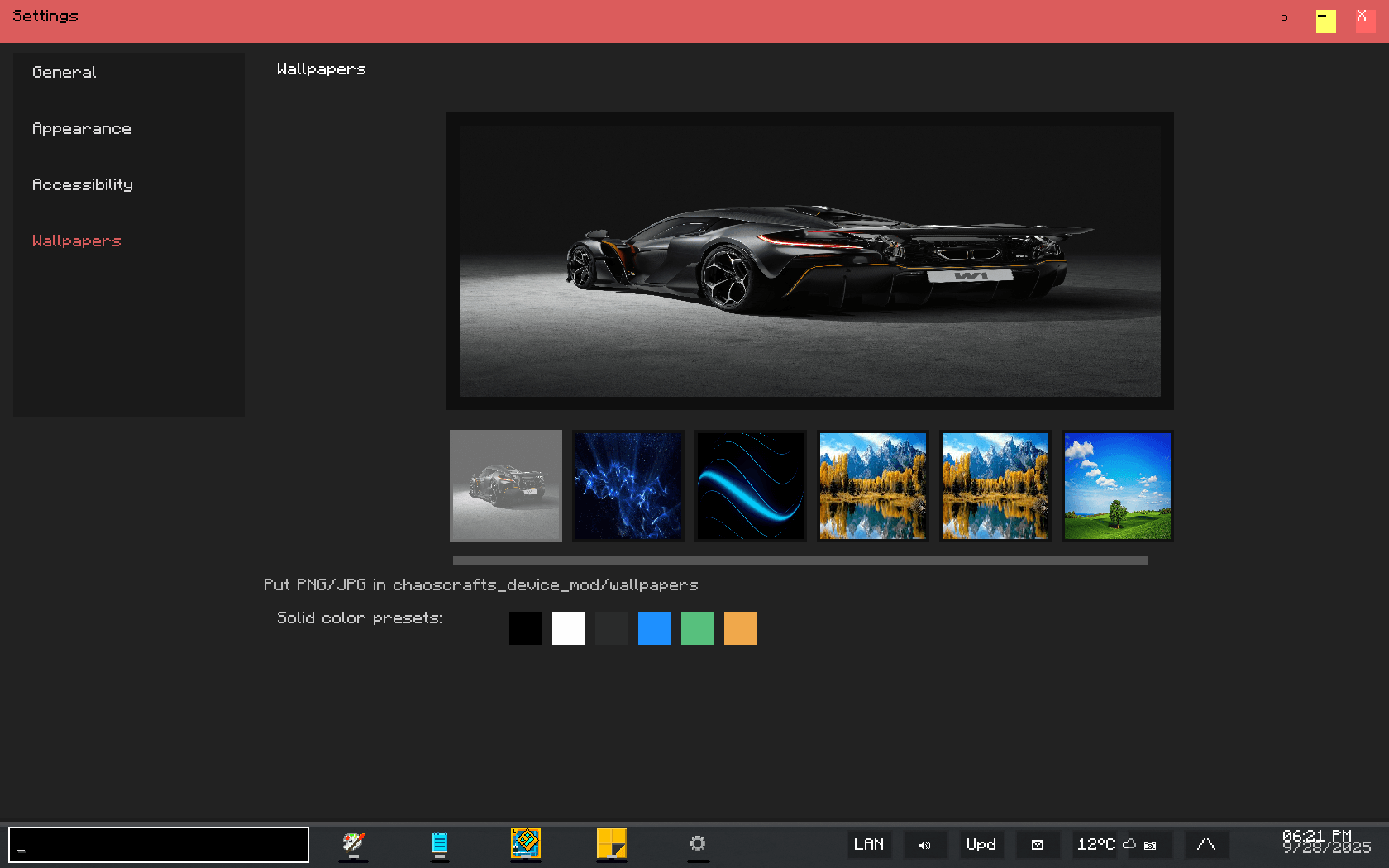The height and width of the screenshot is (868, 1389).
Task: Select the blue solid color preset
Action: click(x=655, y=628)
